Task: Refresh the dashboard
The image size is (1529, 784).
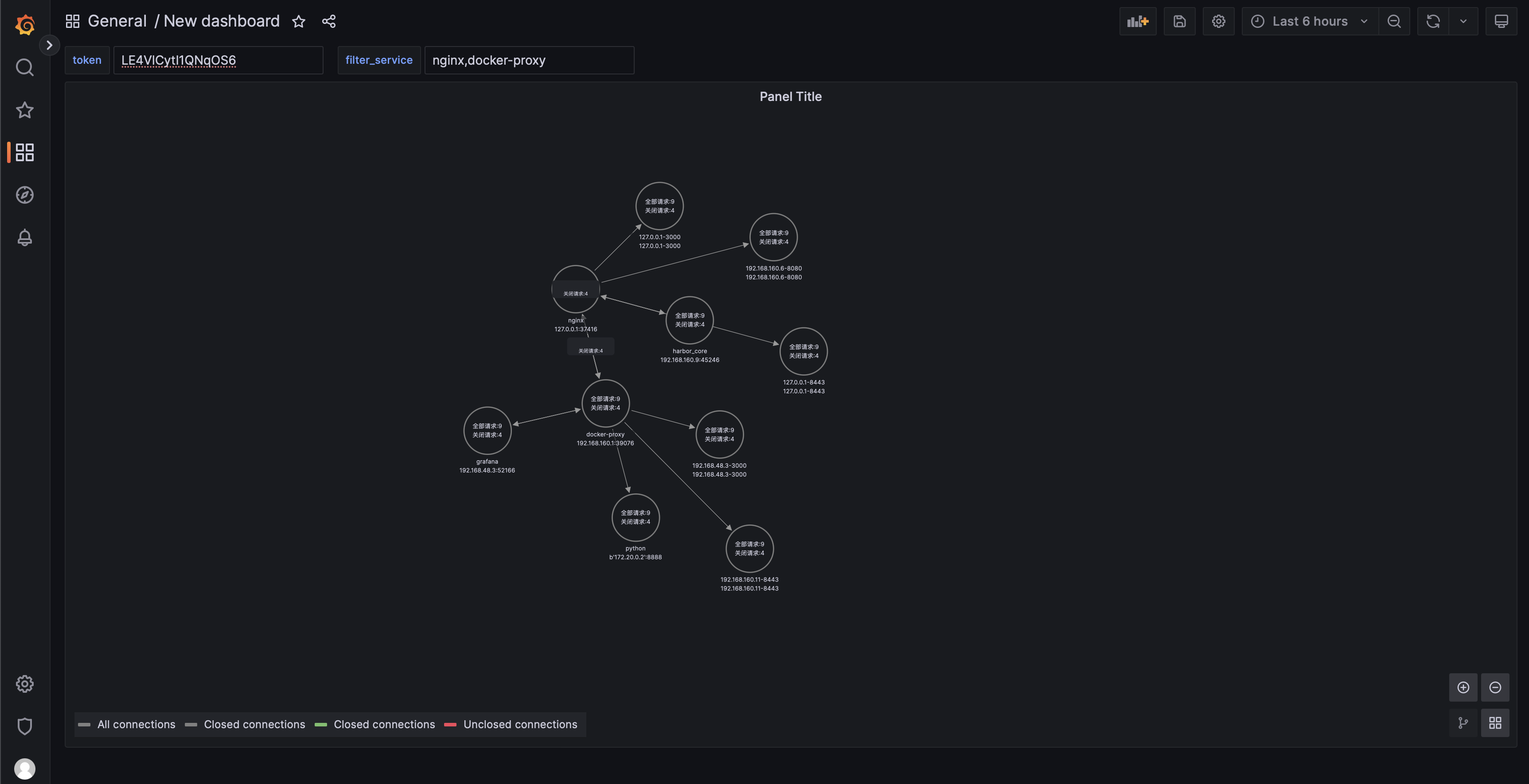Action: [x=1433, y=21]
